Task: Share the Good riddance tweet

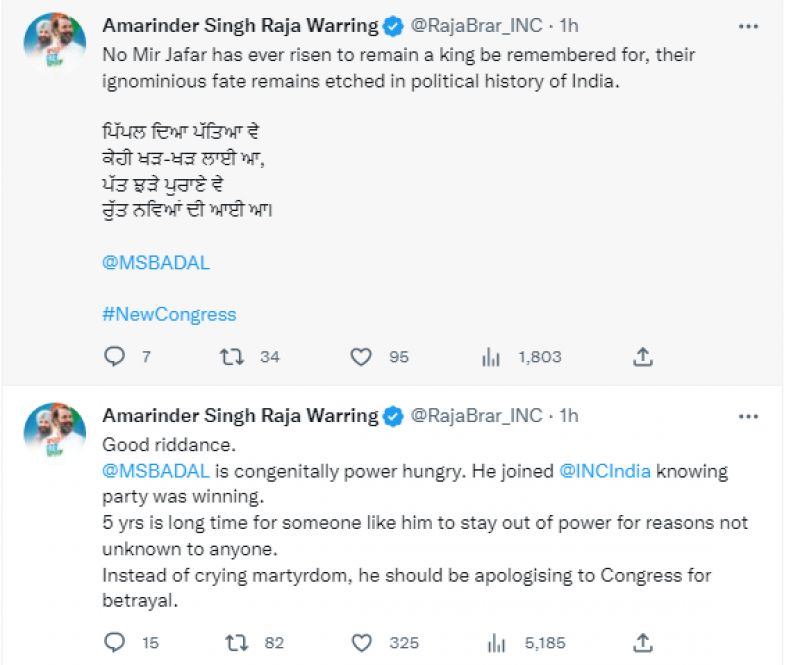Action: click(x=644, y=642)
